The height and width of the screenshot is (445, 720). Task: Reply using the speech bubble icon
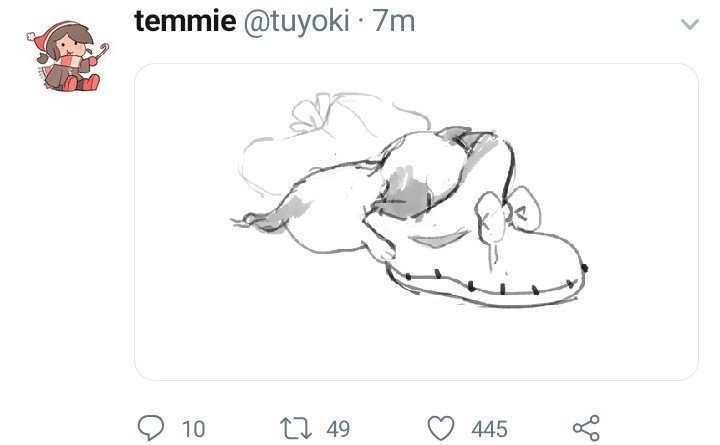[x=151, y=428]
